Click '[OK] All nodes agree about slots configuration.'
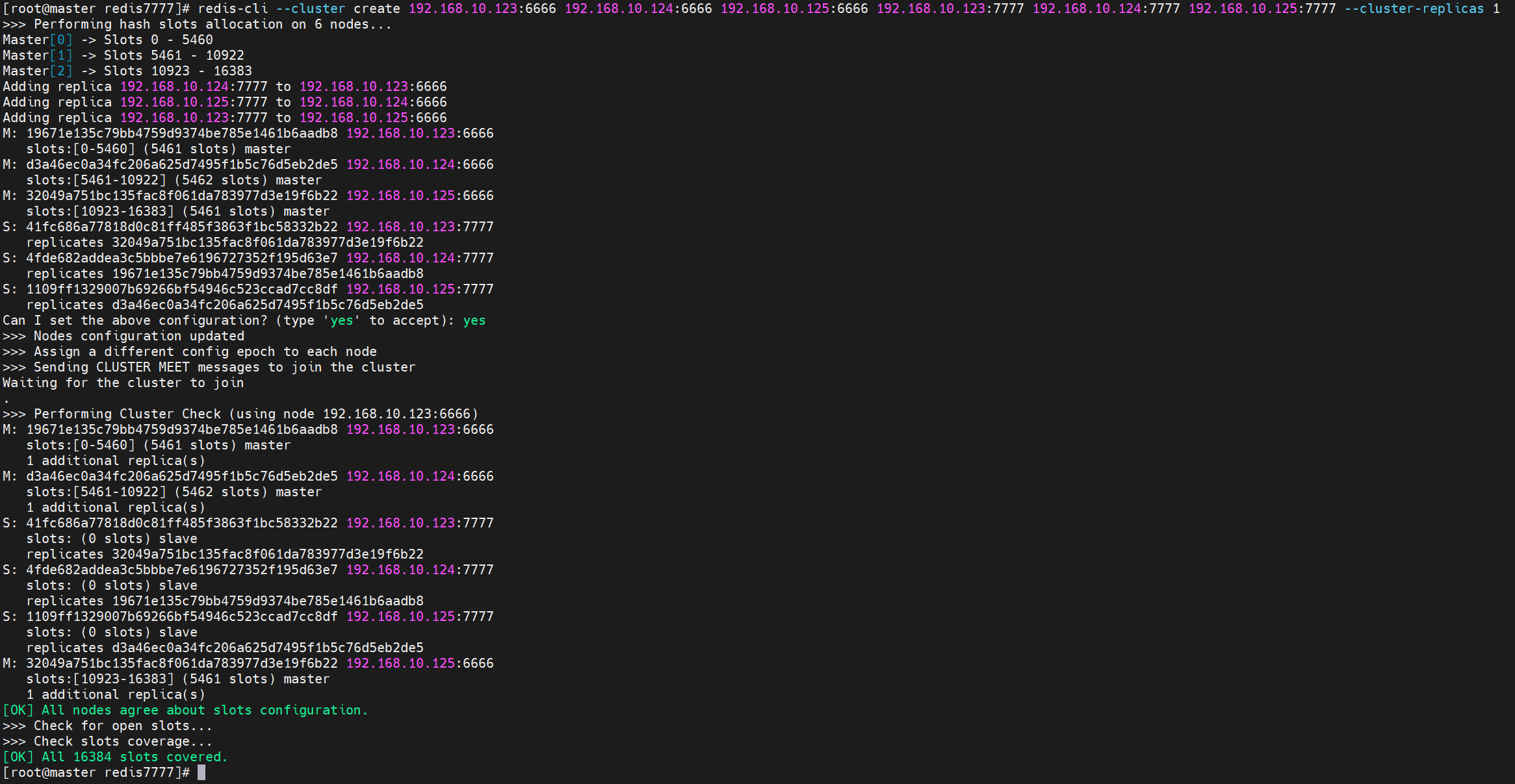 [x=185, y=710]
